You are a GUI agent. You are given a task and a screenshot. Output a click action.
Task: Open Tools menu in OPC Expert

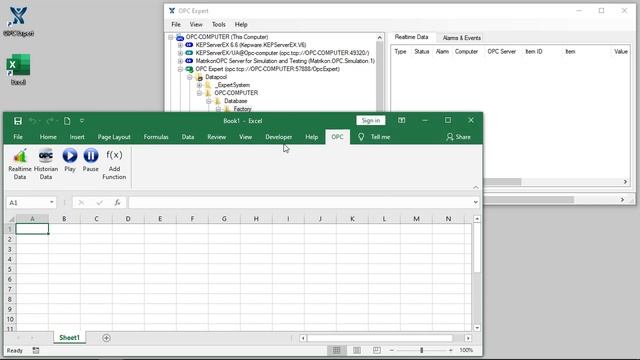(x=218, y=24)
